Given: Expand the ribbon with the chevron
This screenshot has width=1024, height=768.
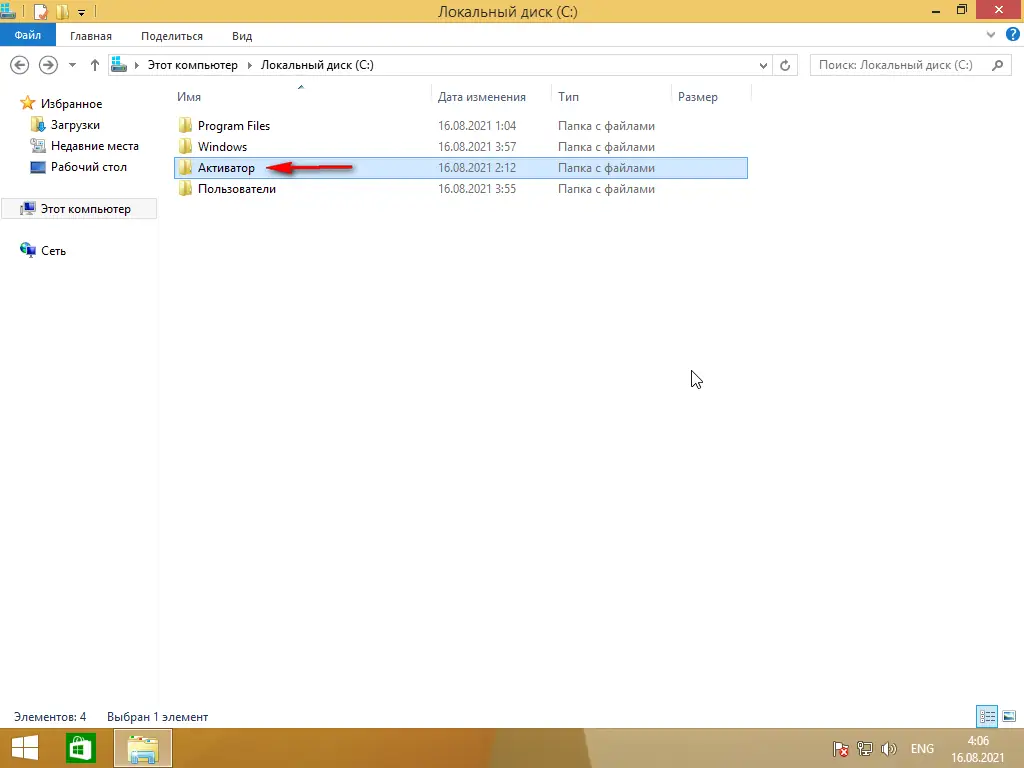Looking at the screenshot, I should (991, 35).
